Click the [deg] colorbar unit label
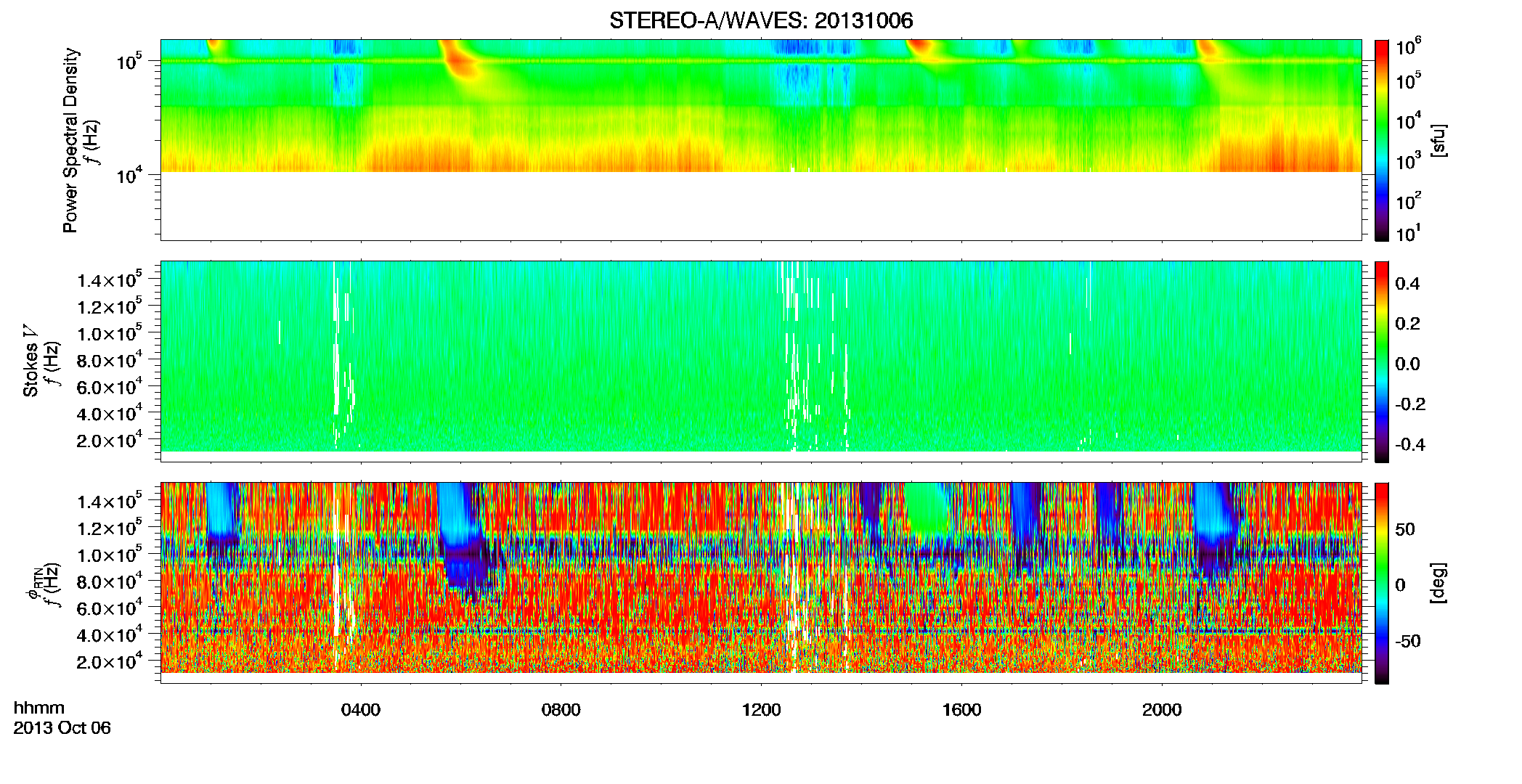The image size is (1522, 784). click(x=1438, y=583)
